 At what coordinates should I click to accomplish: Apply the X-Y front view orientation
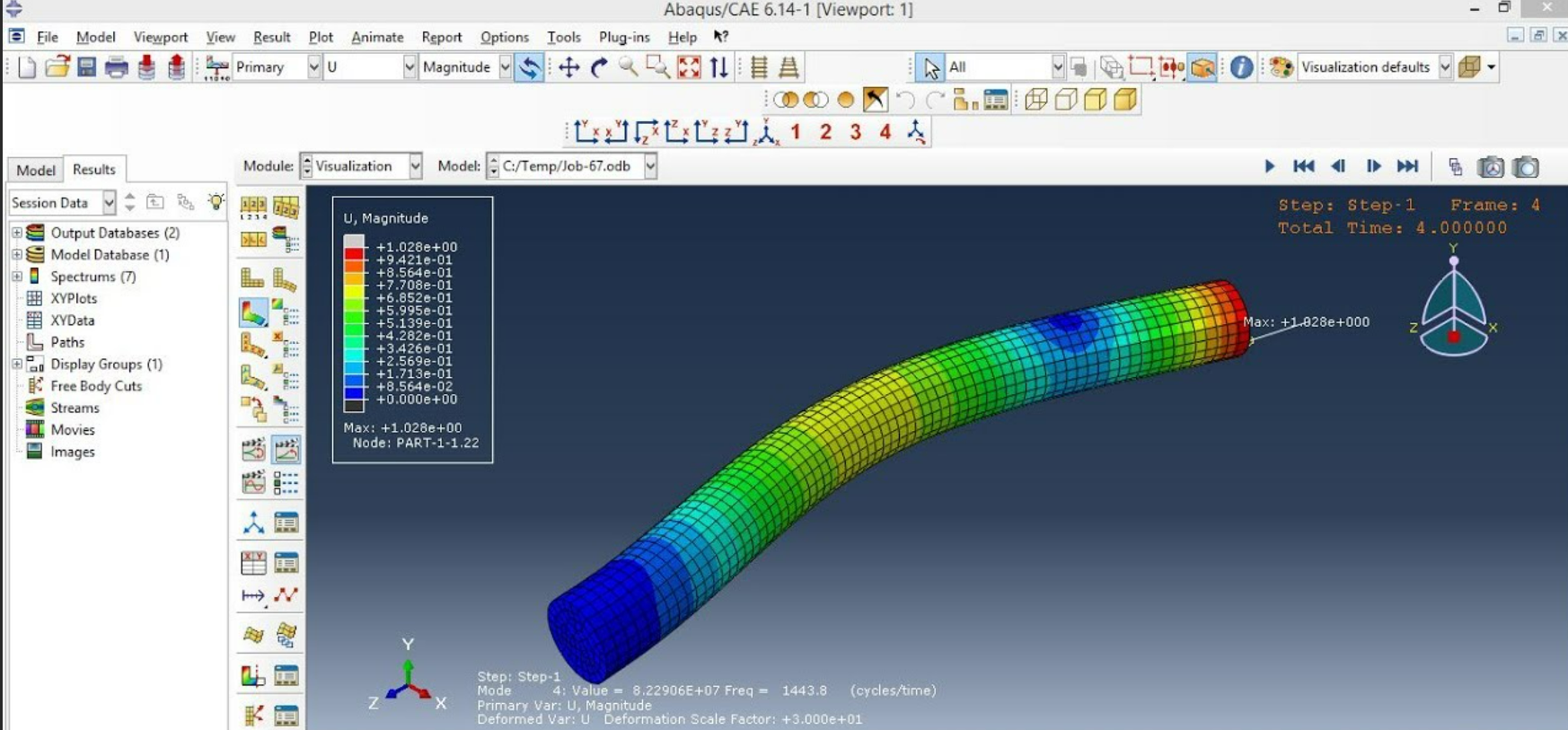[586, 132]
